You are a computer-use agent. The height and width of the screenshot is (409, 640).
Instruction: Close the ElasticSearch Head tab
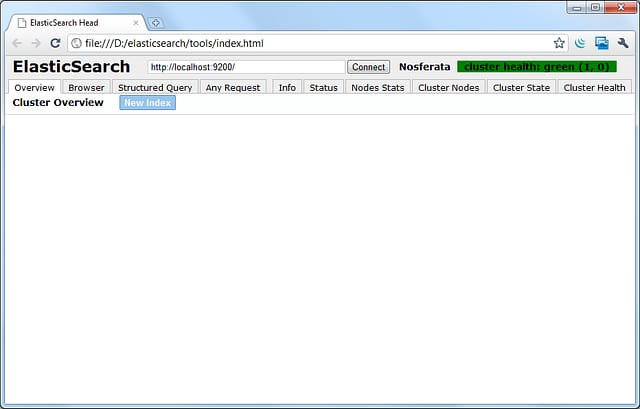tap(136, 23)
